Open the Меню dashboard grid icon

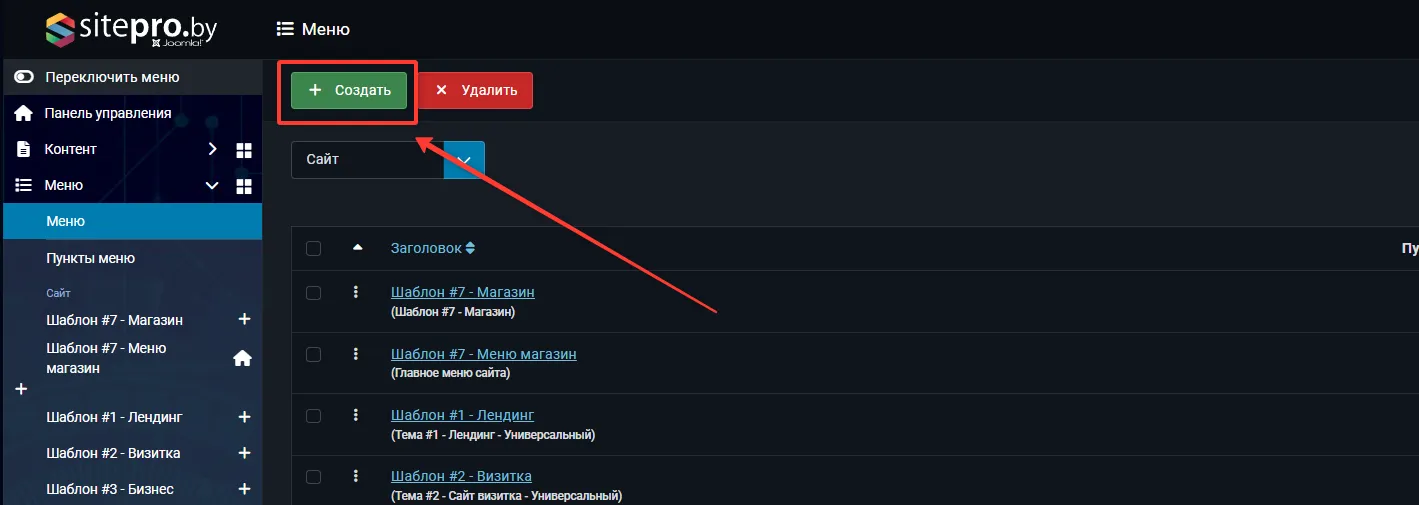click(x=243, y=186)
